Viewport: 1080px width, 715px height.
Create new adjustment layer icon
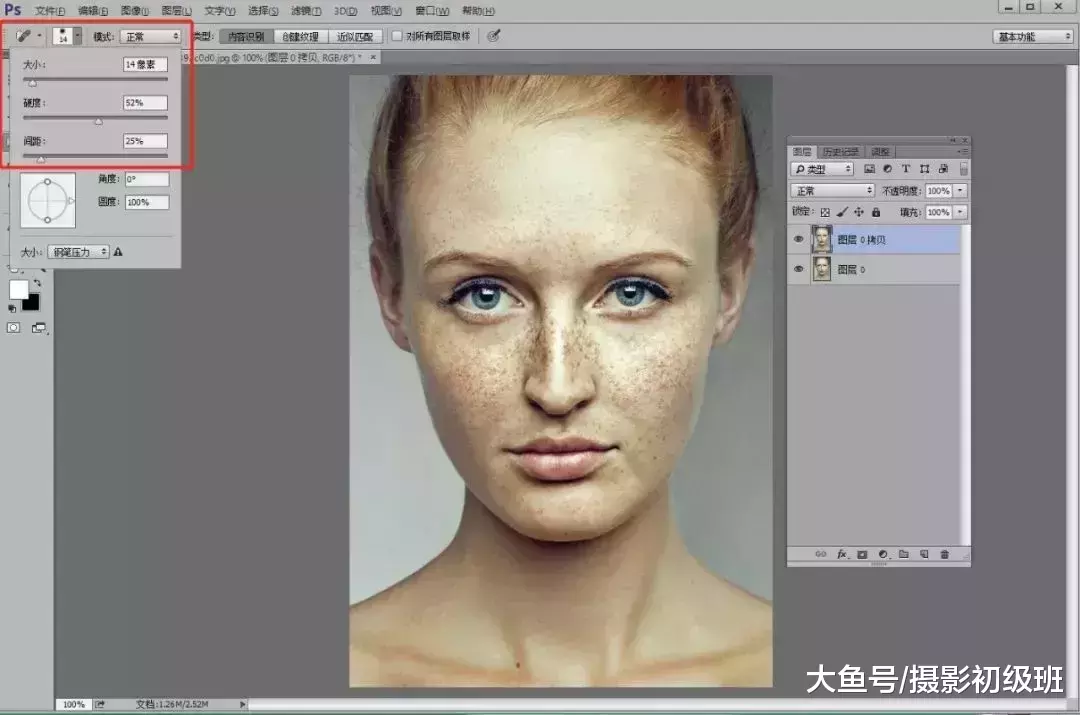tap(883, 553)
